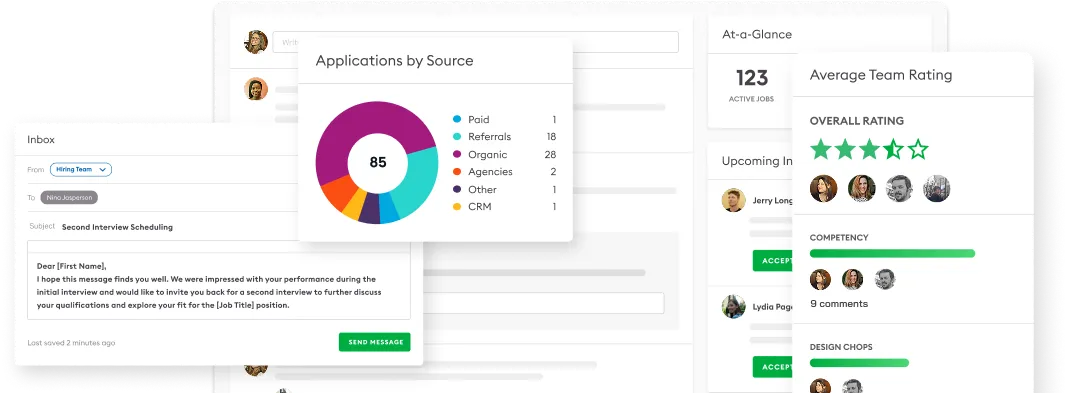Click first dark-haired woman avatar under Overall Rating
The image size is (1070, 393).
pyautogui.click(x=824, y=188)
